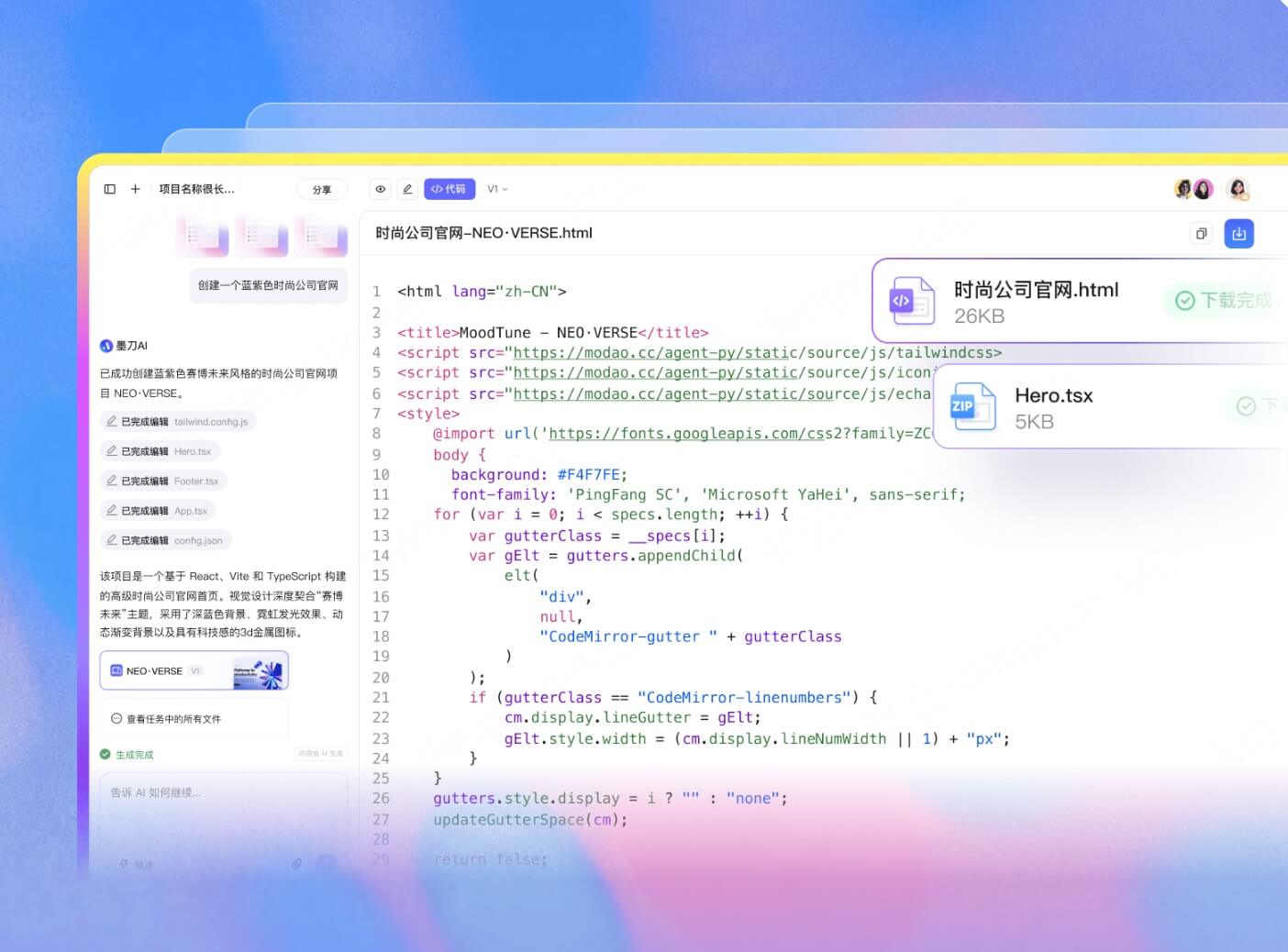Image resolution: width=1288 pixels, height=952 pixels.
Task: Expand 查看任务中的所有文件 list
Action: pos(194,719)
